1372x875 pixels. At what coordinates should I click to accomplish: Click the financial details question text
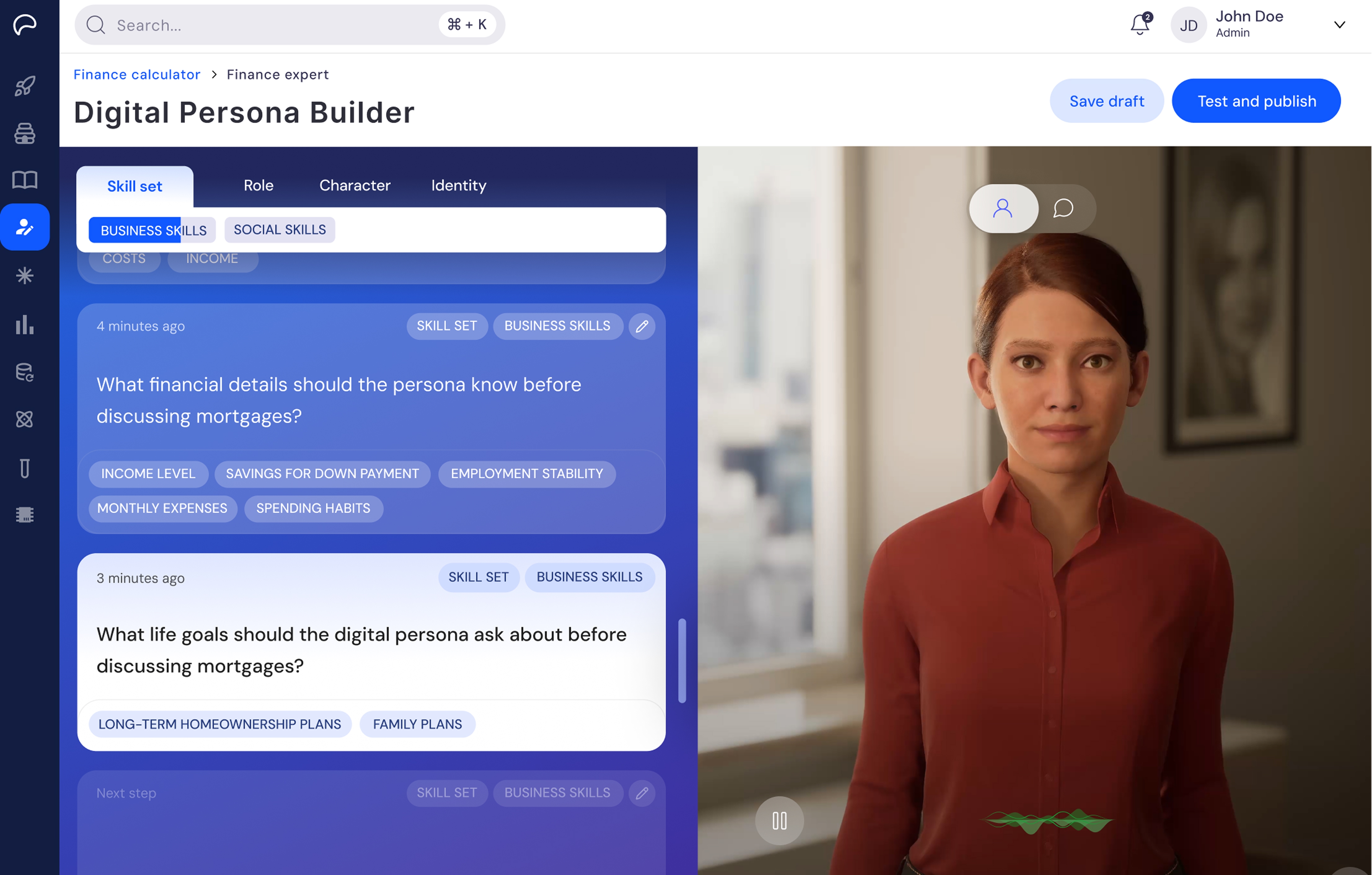(339, 400)
